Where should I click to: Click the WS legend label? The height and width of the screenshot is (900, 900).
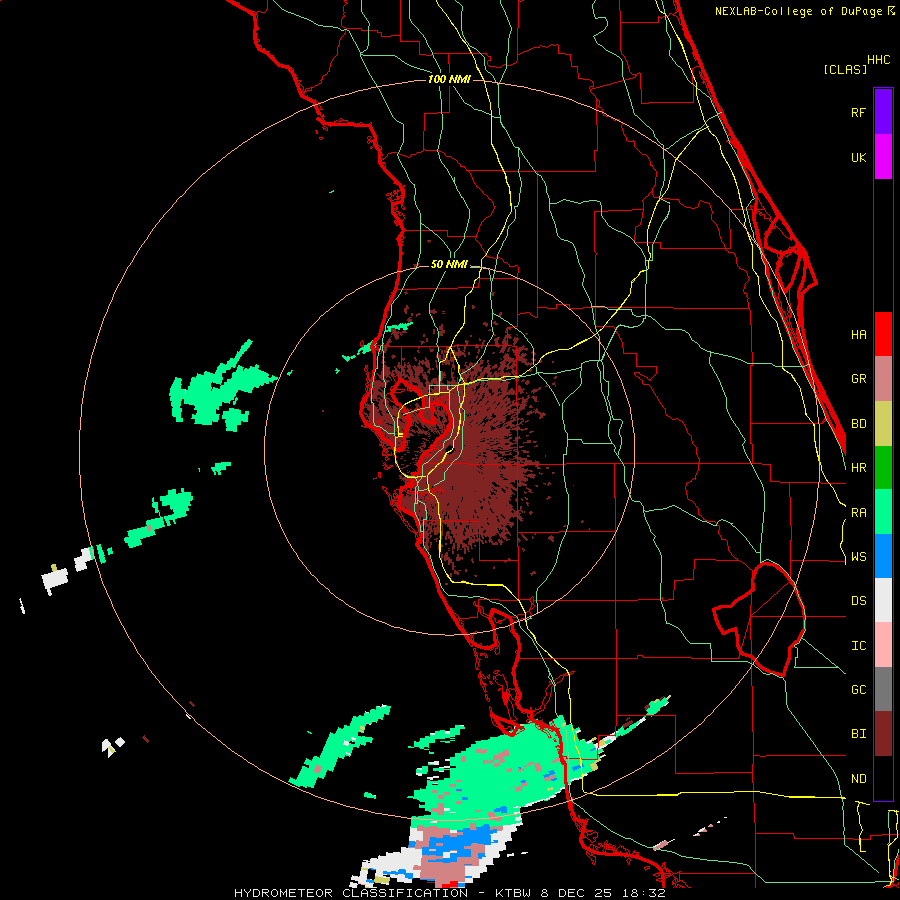tap(858, 557)
